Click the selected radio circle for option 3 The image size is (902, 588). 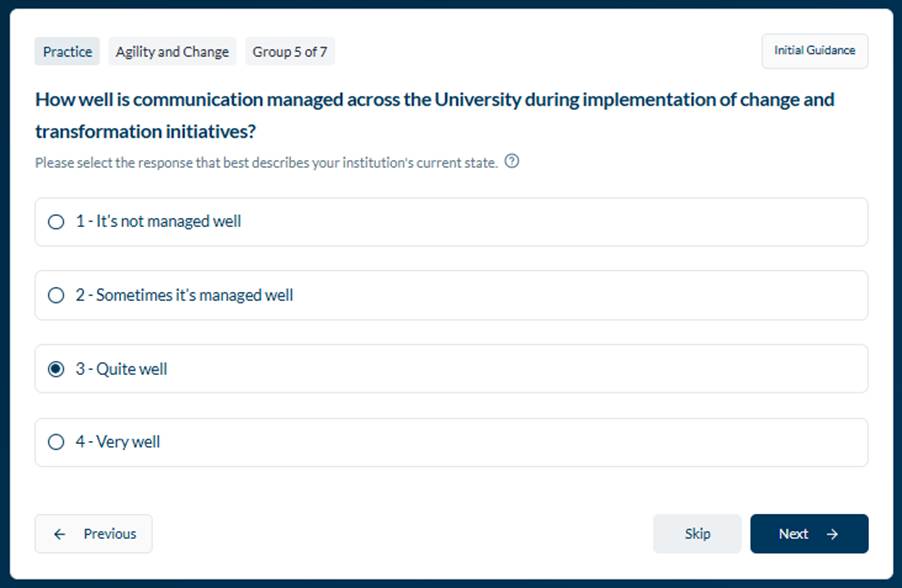tap(56, 369)
